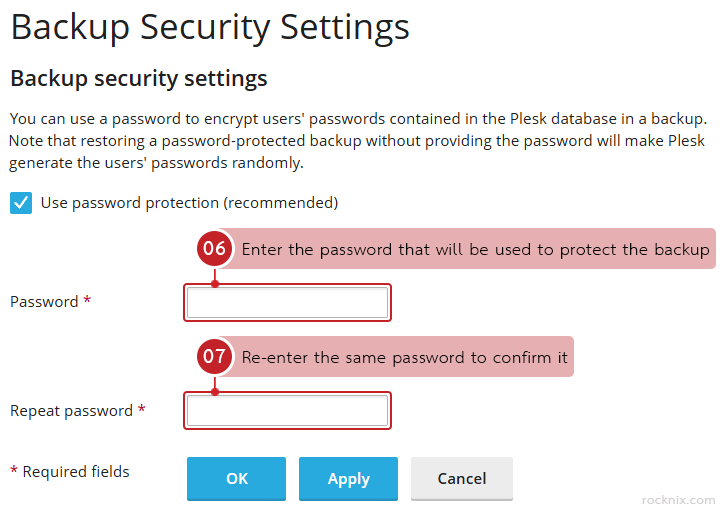Image resolution: width=720 pixels, height=508 pixels.
Task: Click the large "Backup Security Settings" page title
Action: point(210,27)
